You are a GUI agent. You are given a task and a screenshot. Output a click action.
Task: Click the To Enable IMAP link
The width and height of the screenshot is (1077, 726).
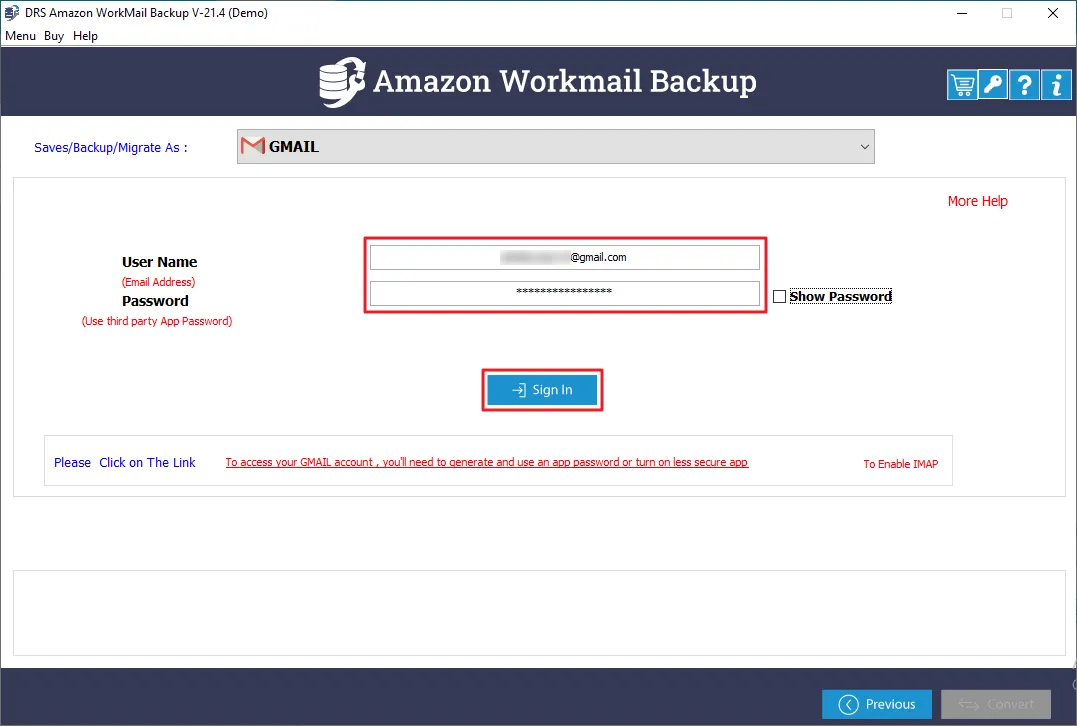pos(900,464)
